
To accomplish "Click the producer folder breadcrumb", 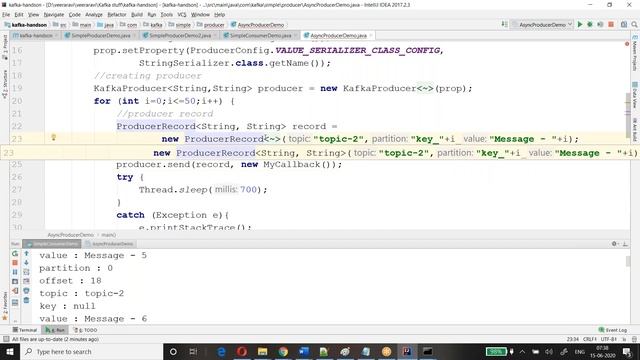I will [x=210, y=25].
